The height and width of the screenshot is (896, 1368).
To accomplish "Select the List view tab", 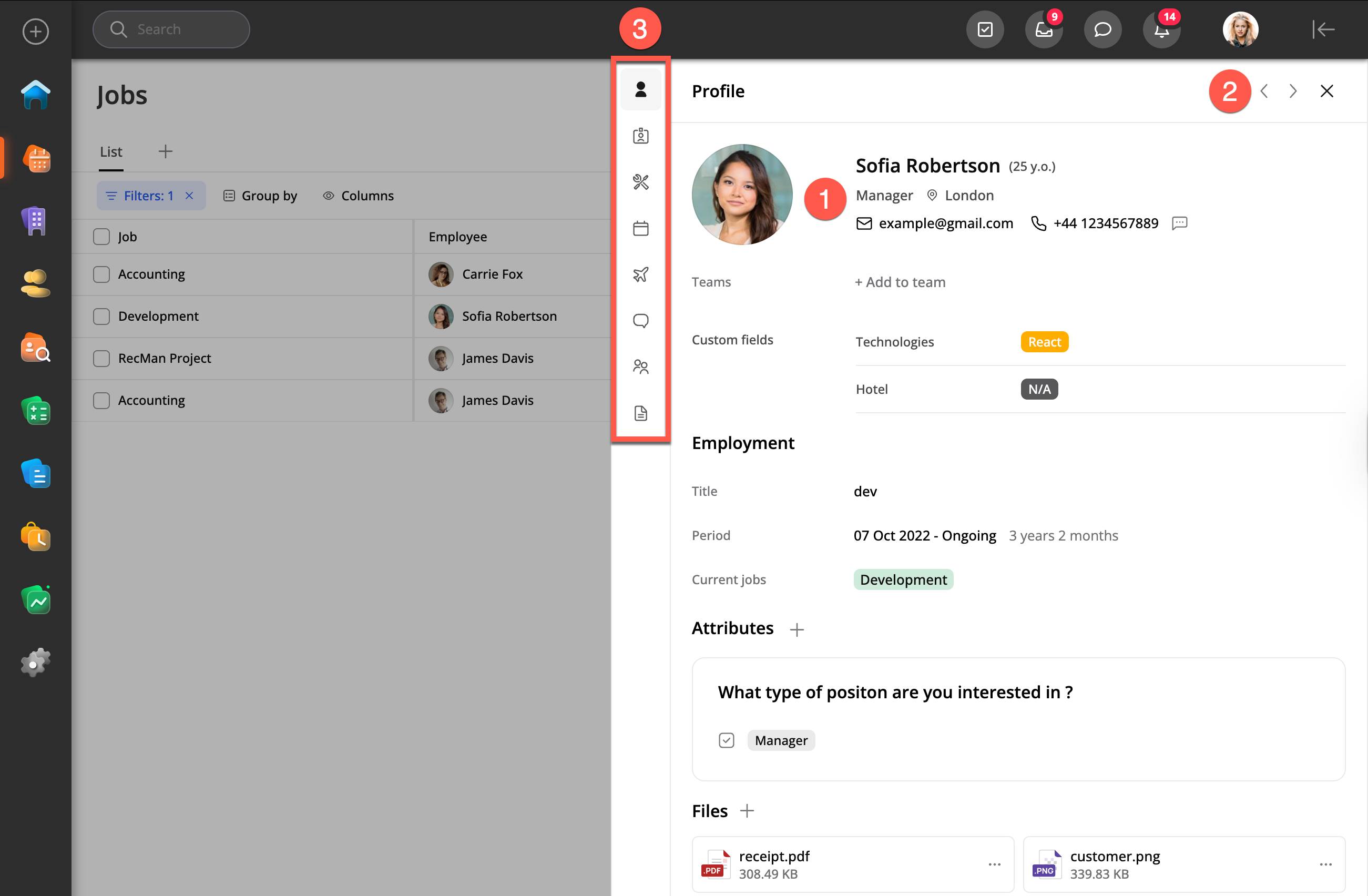I will pos(111,152).
